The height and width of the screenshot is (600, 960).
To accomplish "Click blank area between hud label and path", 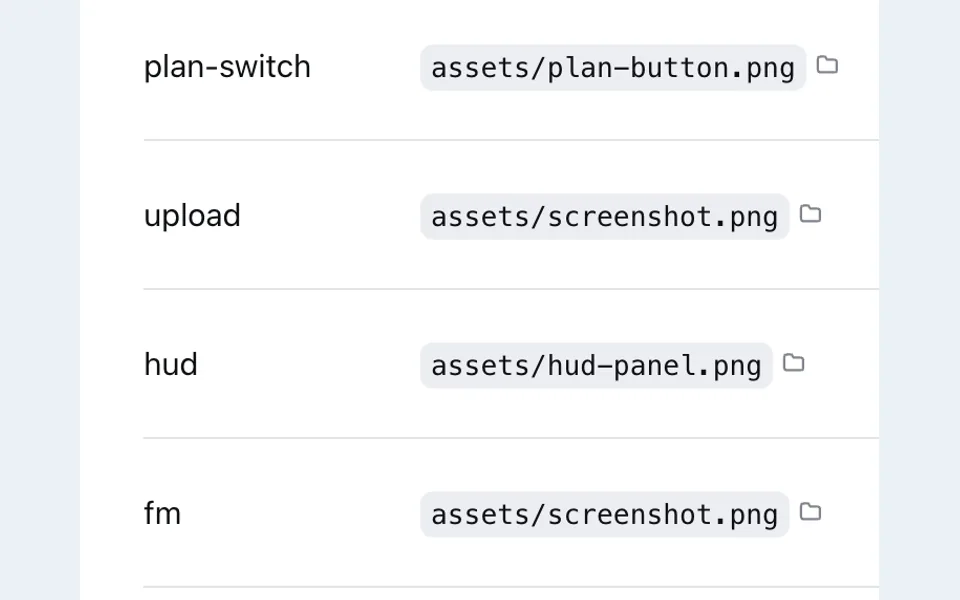I will (x=309, y=366).
